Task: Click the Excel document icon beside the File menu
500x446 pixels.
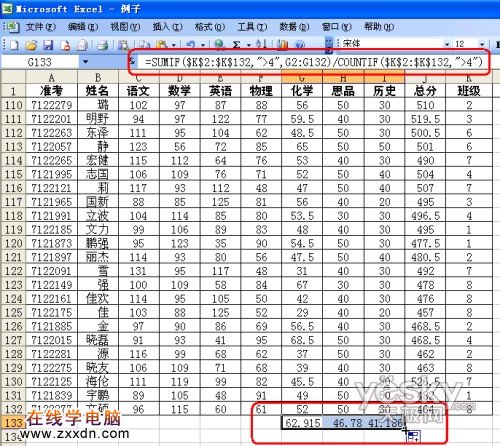Action: (13, 27)
